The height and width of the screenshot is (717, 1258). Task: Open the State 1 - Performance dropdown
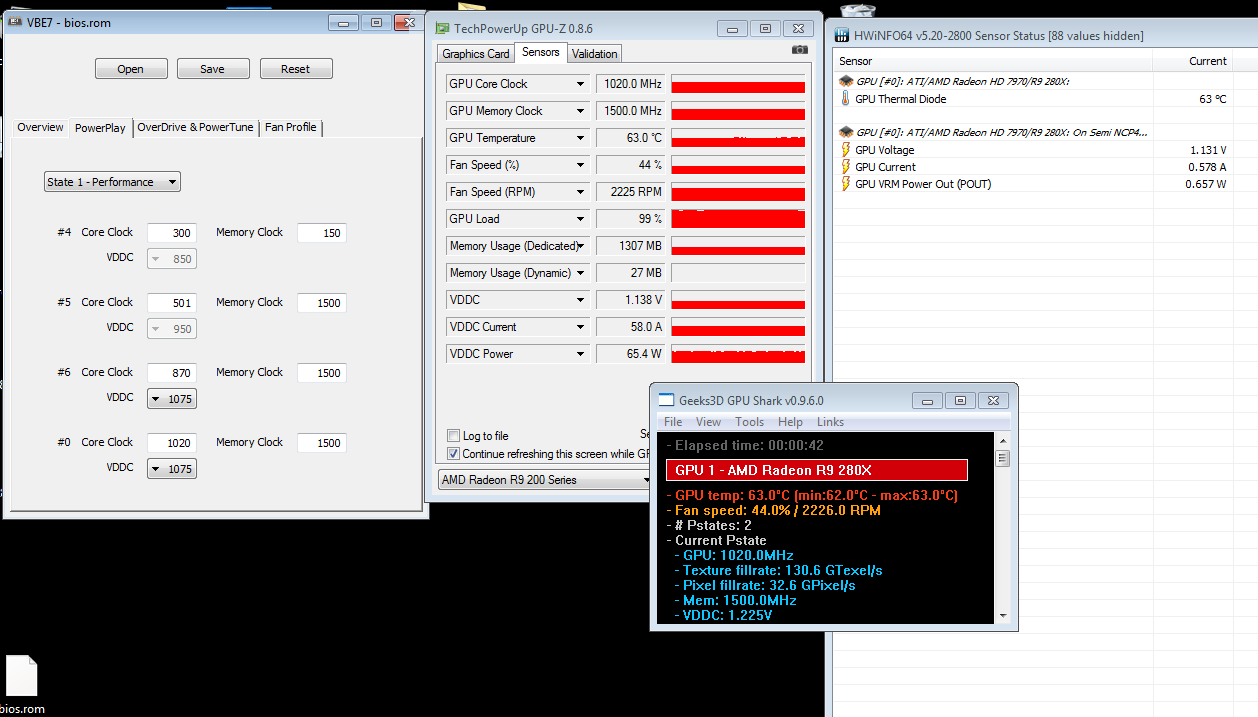[x=112, y=182]
